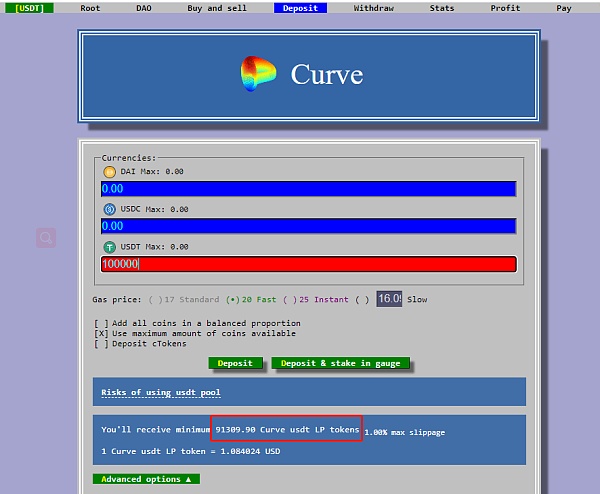Screen dimensions: 600x494
Task: Edit the custom gas price value box
Action: [389, 299]
